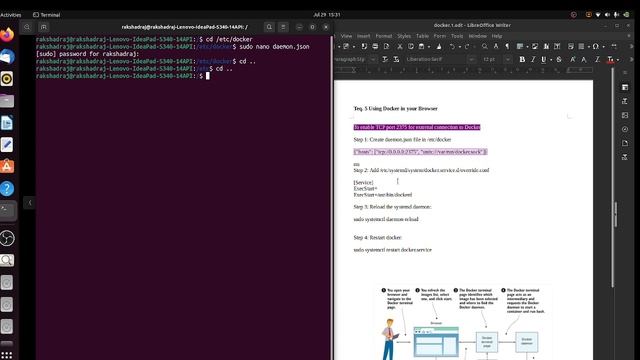Open Print Preview in Writer toolbar
Screen dimensions: 640x360
coord(387,47)
